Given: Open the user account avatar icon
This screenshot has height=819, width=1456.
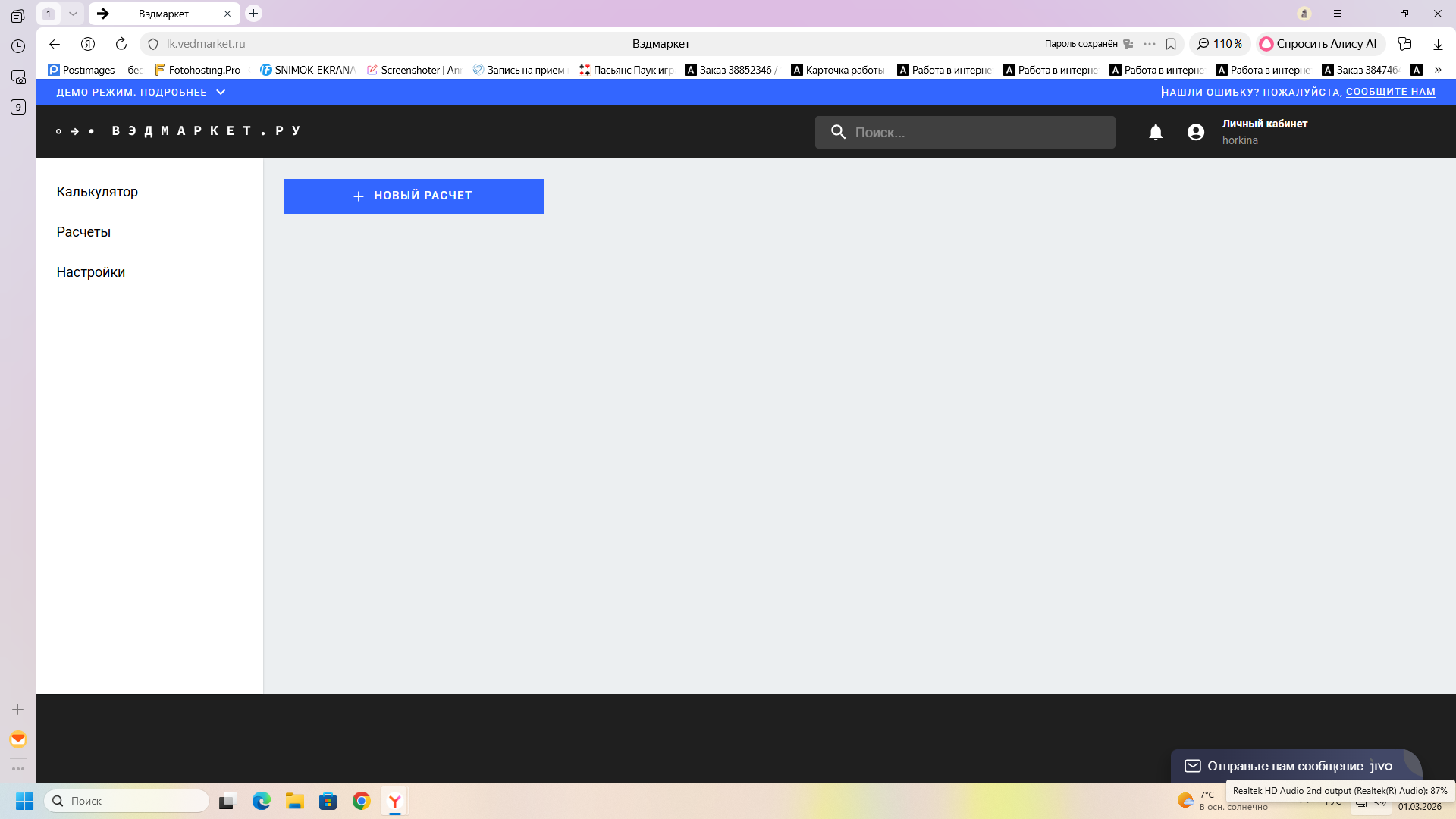Looking at the screenshot, I should [x=1195, y=133].
